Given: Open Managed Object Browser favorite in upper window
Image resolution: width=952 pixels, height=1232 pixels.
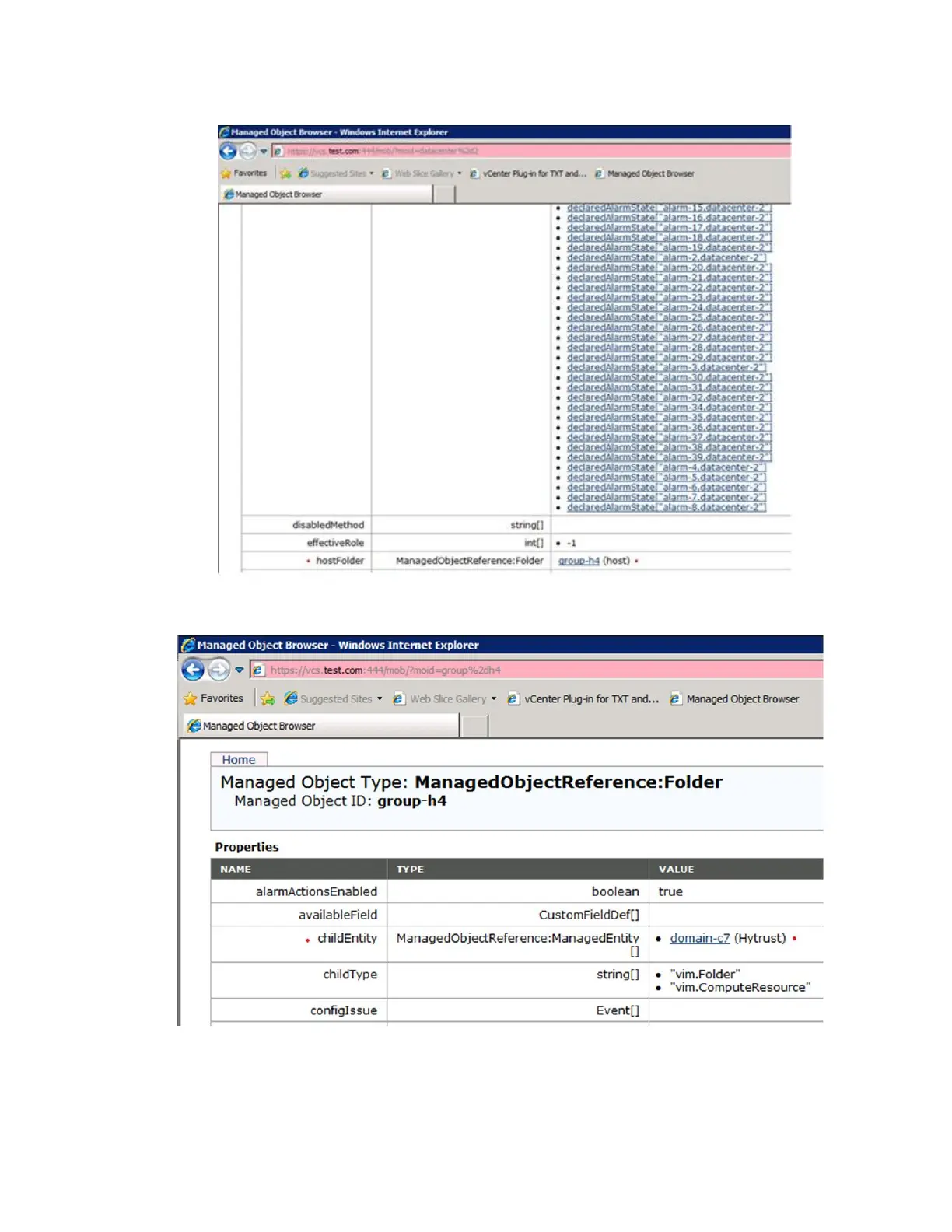Looking at the screenshot, I should (644, 173).
